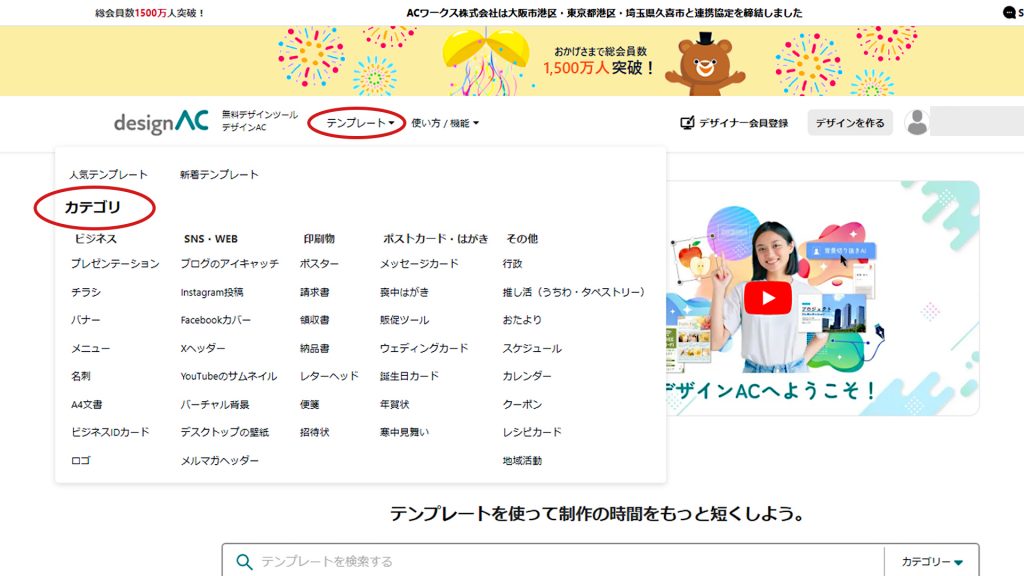Image resolution: width=1024 pixels, height=576 pixels.
Task: Click the template search input field
Action: coord(560,562)
